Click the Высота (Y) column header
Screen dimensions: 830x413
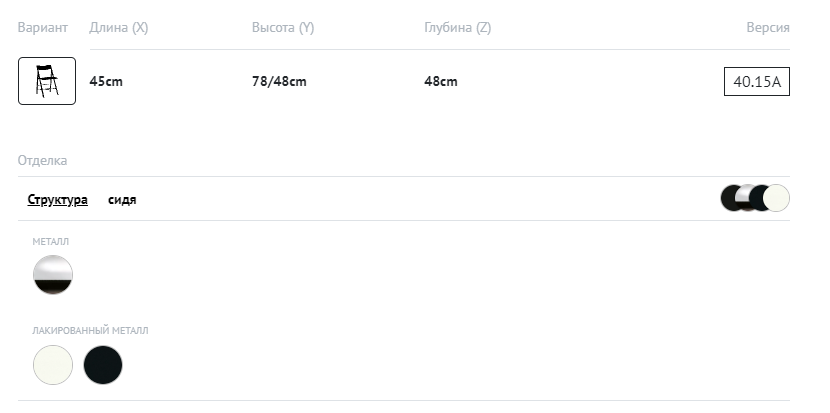point(283,28)
